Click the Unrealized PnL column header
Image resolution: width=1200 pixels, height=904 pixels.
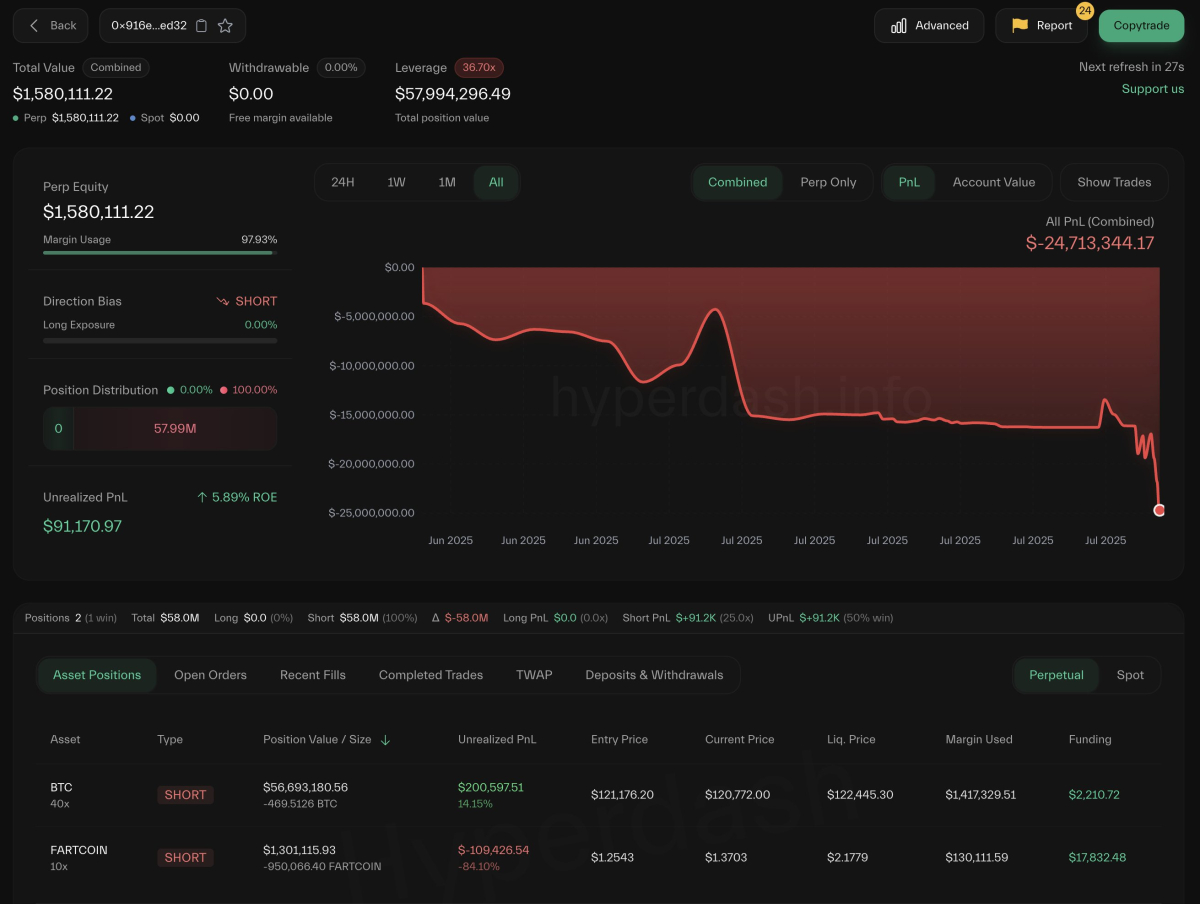tap(497, 740)
